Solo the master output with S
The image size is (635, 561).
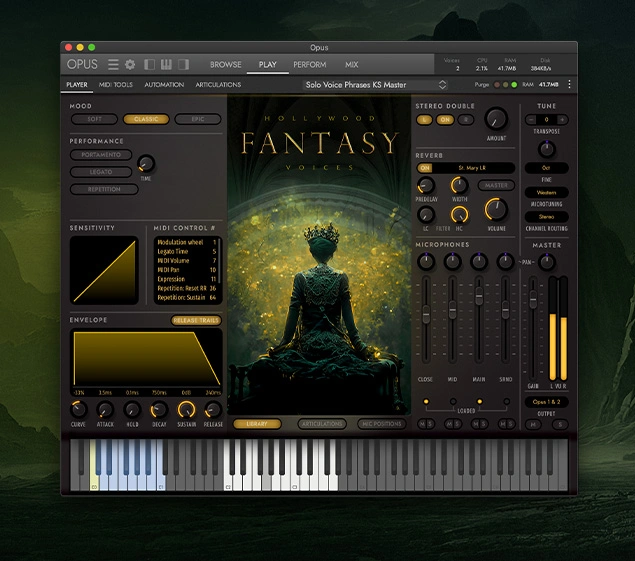coord(560,424)
